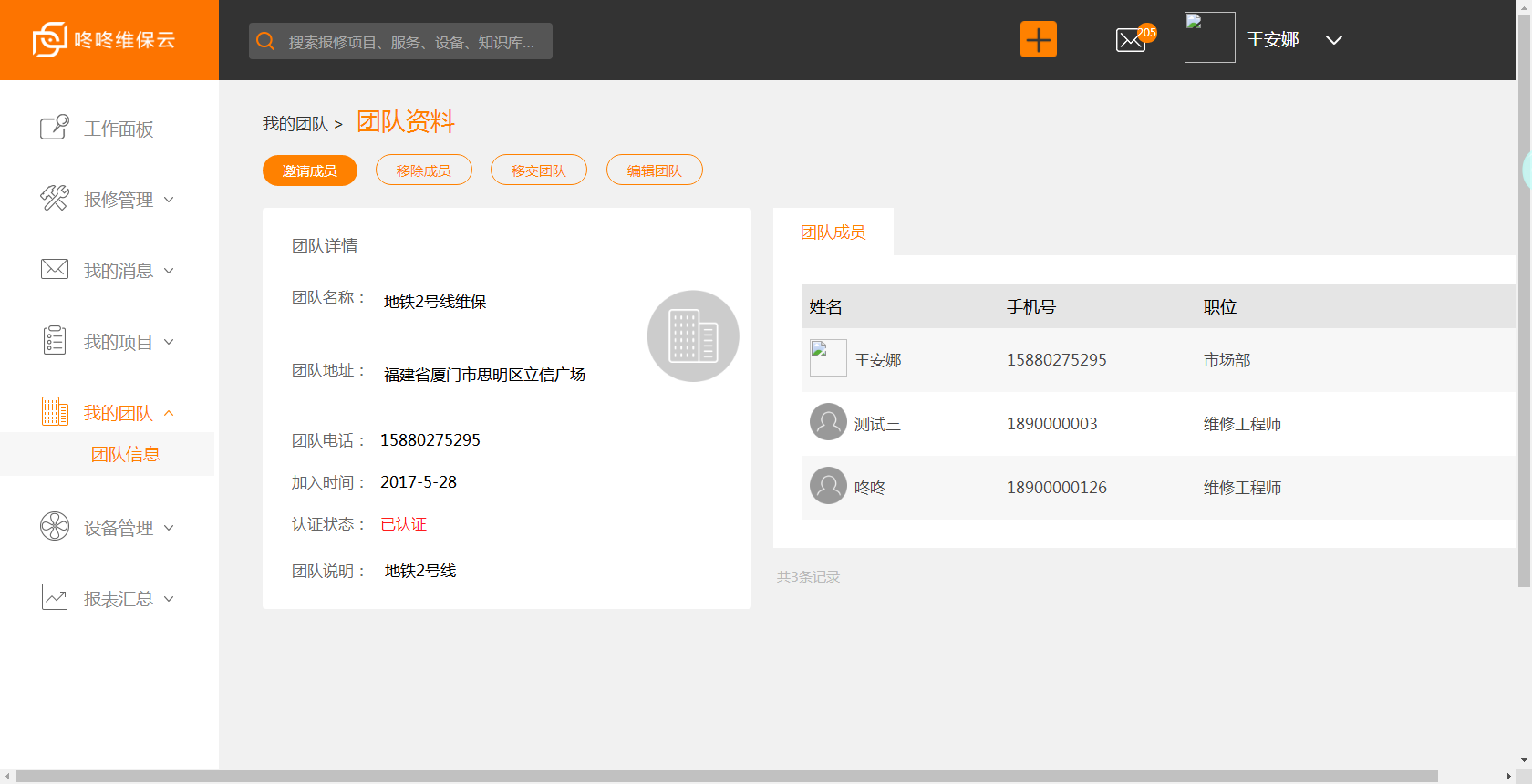Collapse the 我的团队 menu chevron
The image size is (1532, 784).
[x=169, y=413]
